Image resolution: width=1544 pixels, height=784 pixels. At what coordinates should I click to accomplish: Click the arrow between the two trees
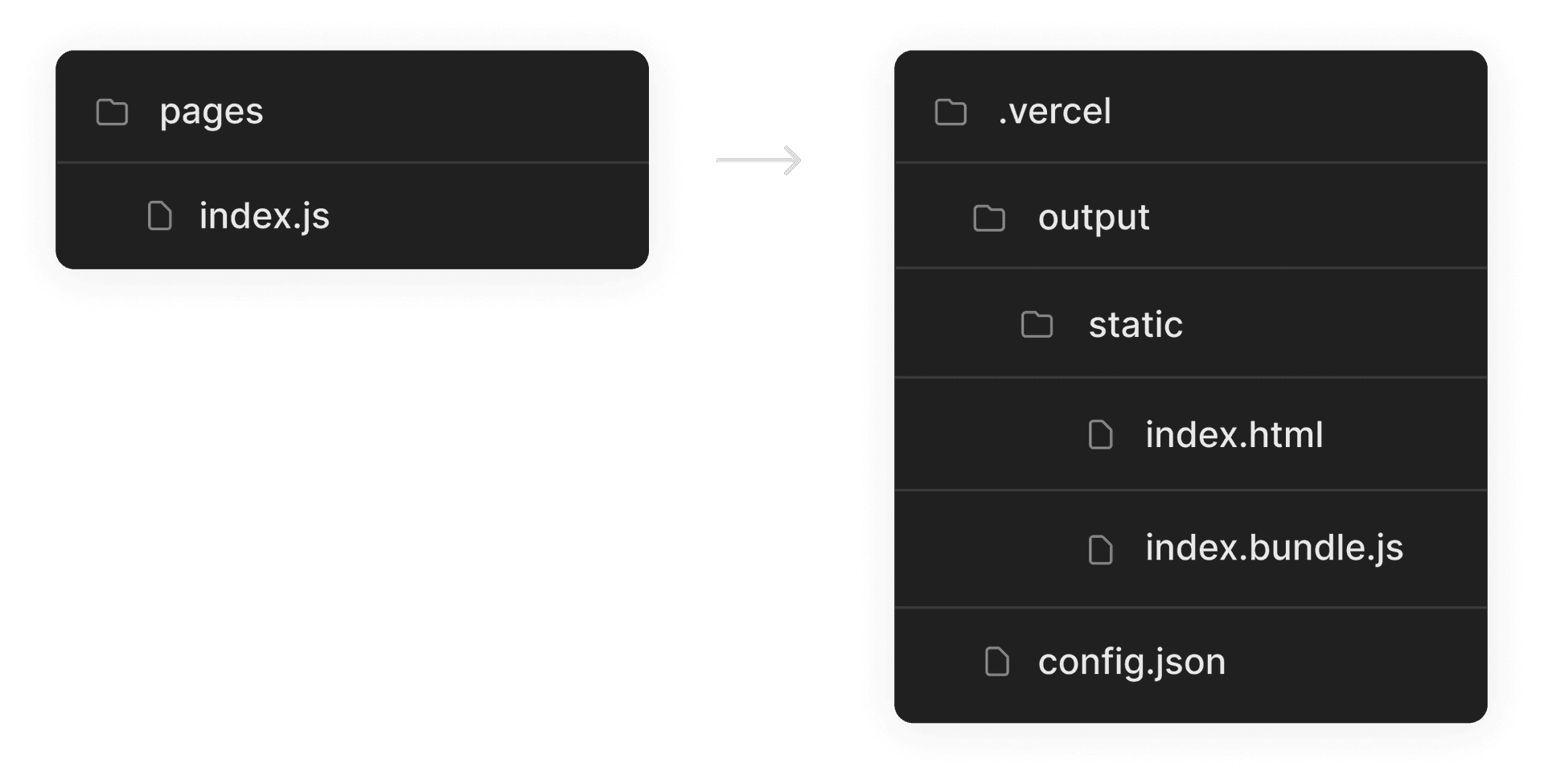759,161
